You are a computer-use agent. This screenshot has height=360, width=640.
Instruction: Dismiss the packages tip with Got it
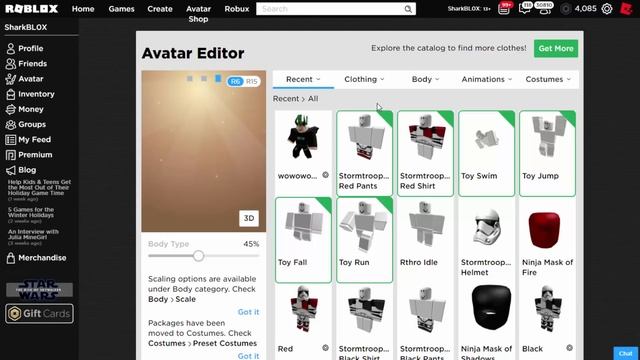pyautogui.click(x=248, y=356)
